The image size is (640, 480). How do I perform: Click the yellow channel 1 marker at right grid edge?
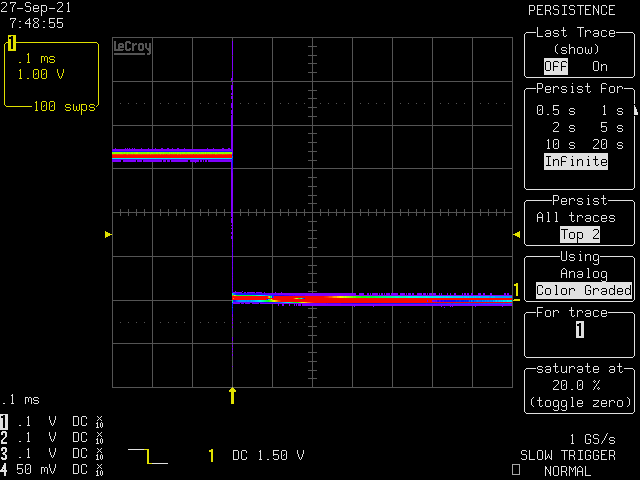pyautogui.click(x=516, y=290)
